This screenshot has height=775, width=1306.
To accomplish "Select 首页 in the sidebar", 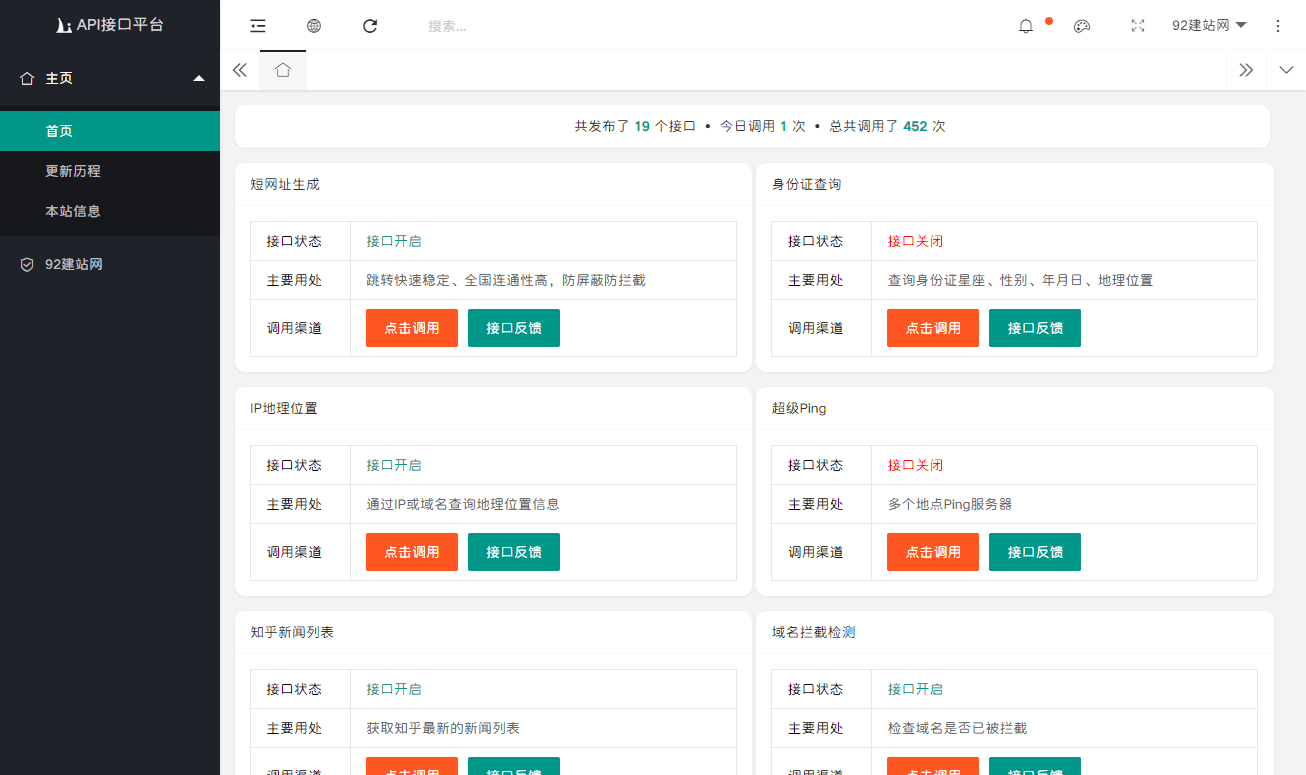I will coord(110,131).
